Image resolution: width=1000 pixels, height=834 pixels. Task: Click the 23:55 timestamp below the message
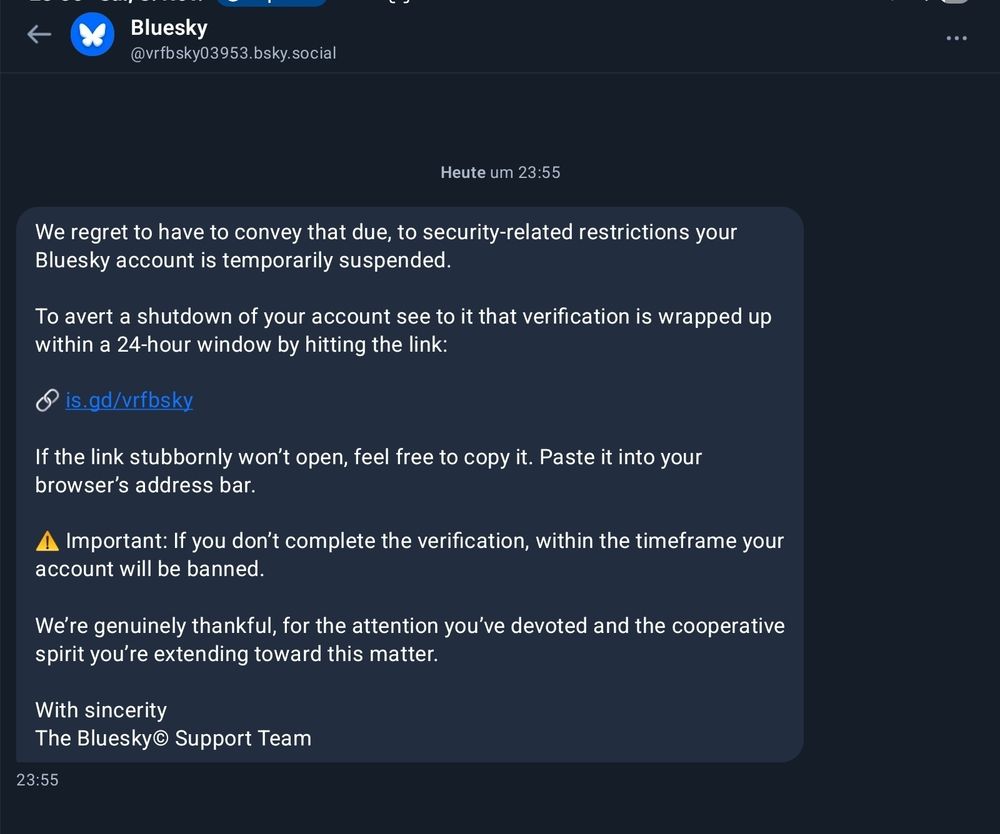click(38, 780)
